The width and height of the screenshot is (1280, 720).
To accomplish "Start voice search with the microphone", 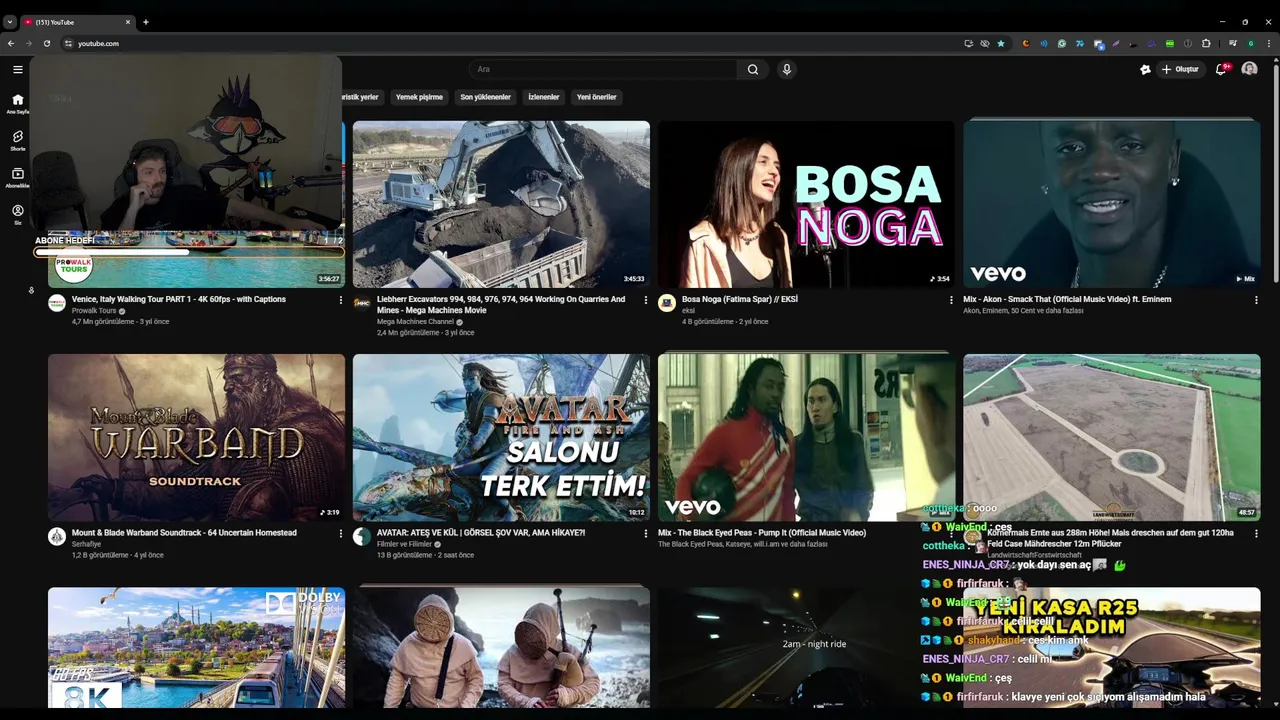I will (x=787, y=69).
